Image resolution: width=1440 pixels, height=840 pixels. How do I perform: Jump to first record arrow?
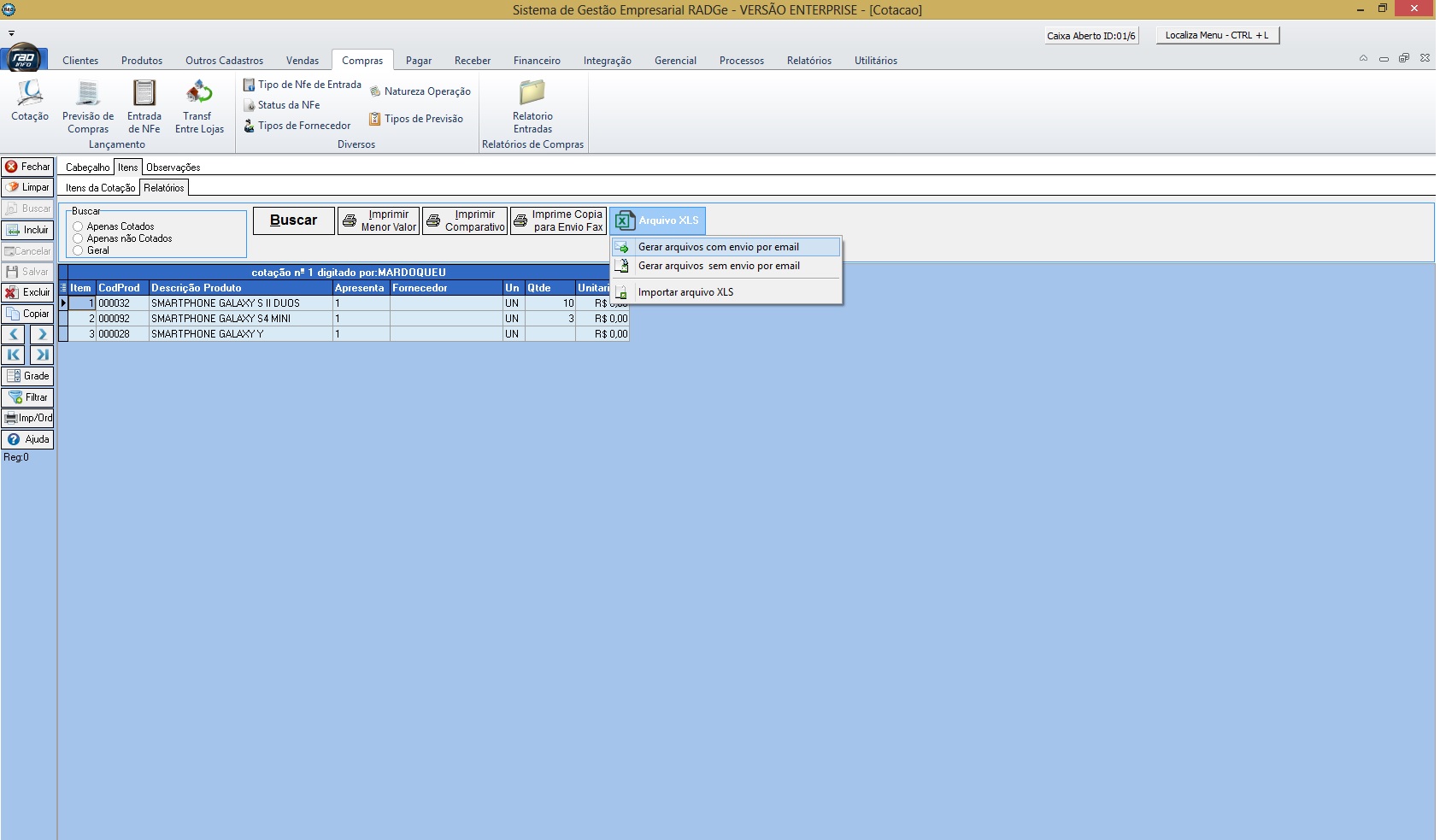[14, 355]
